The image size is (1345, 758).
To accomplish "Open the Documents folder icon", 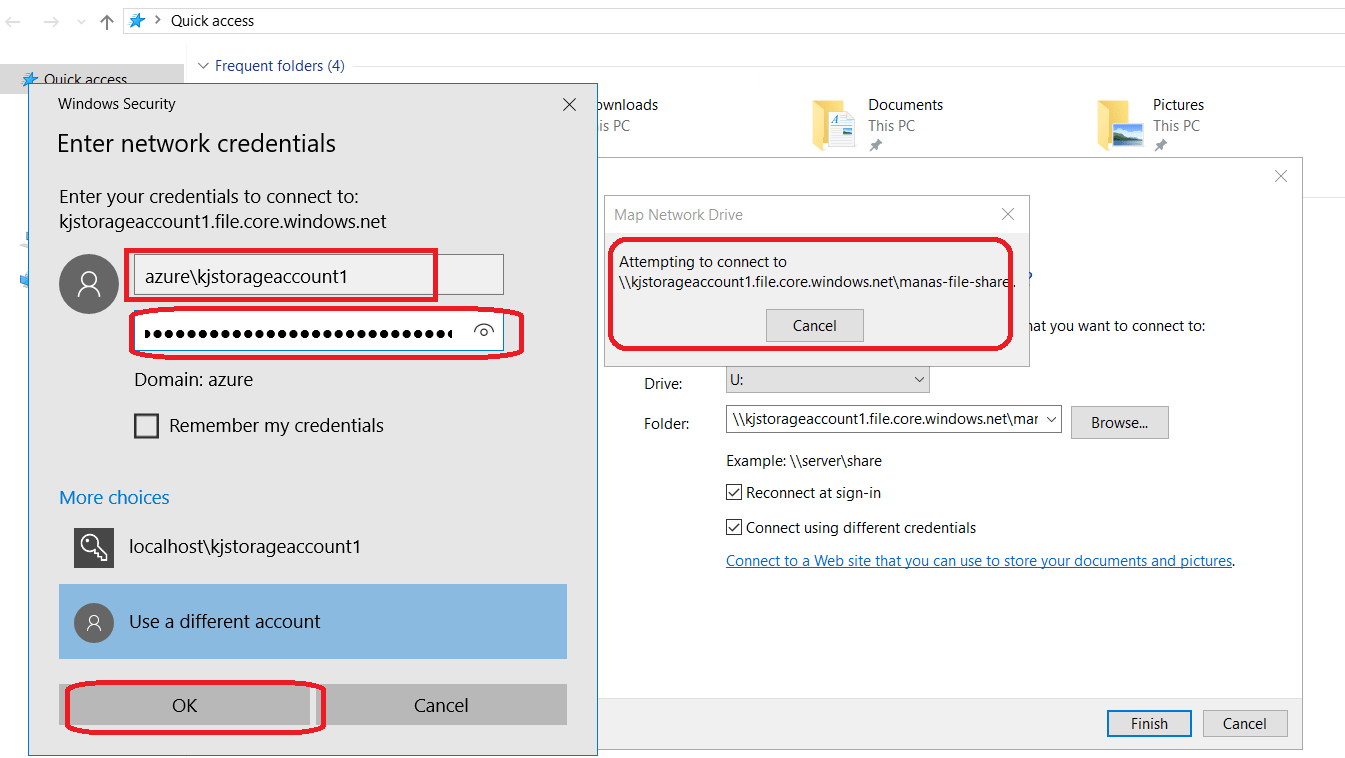I will click(833, 124).
